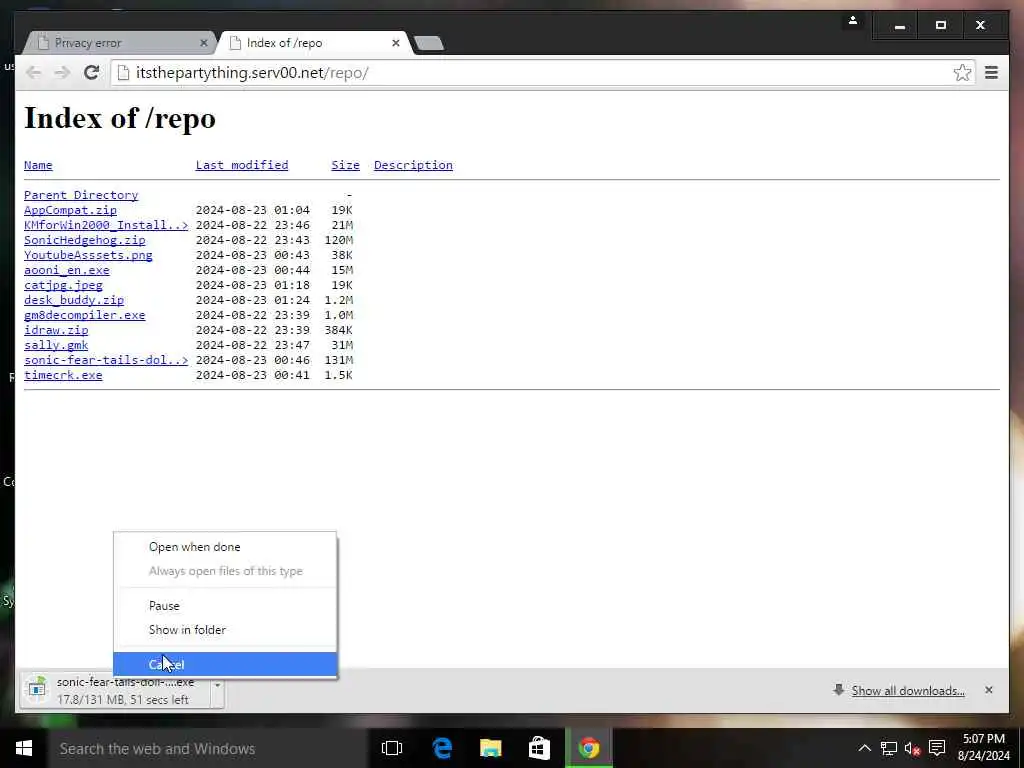Click the muted volume tray icon
The height and width of the screenshot is (768, 1024).
click(912, 748)
